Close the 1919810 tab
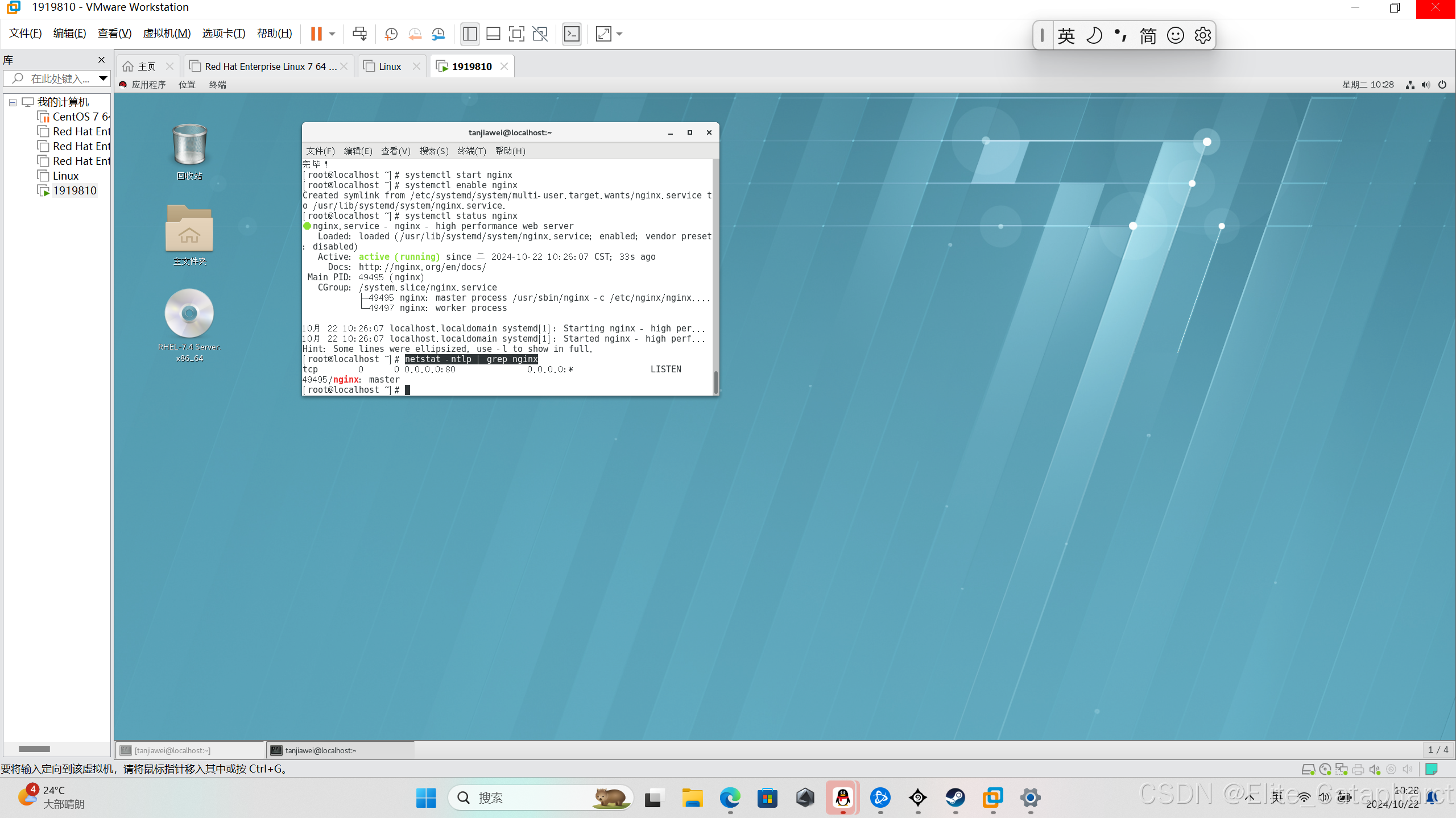The width and height of the screenshot is (1456, 818). (x=504, y=67)
